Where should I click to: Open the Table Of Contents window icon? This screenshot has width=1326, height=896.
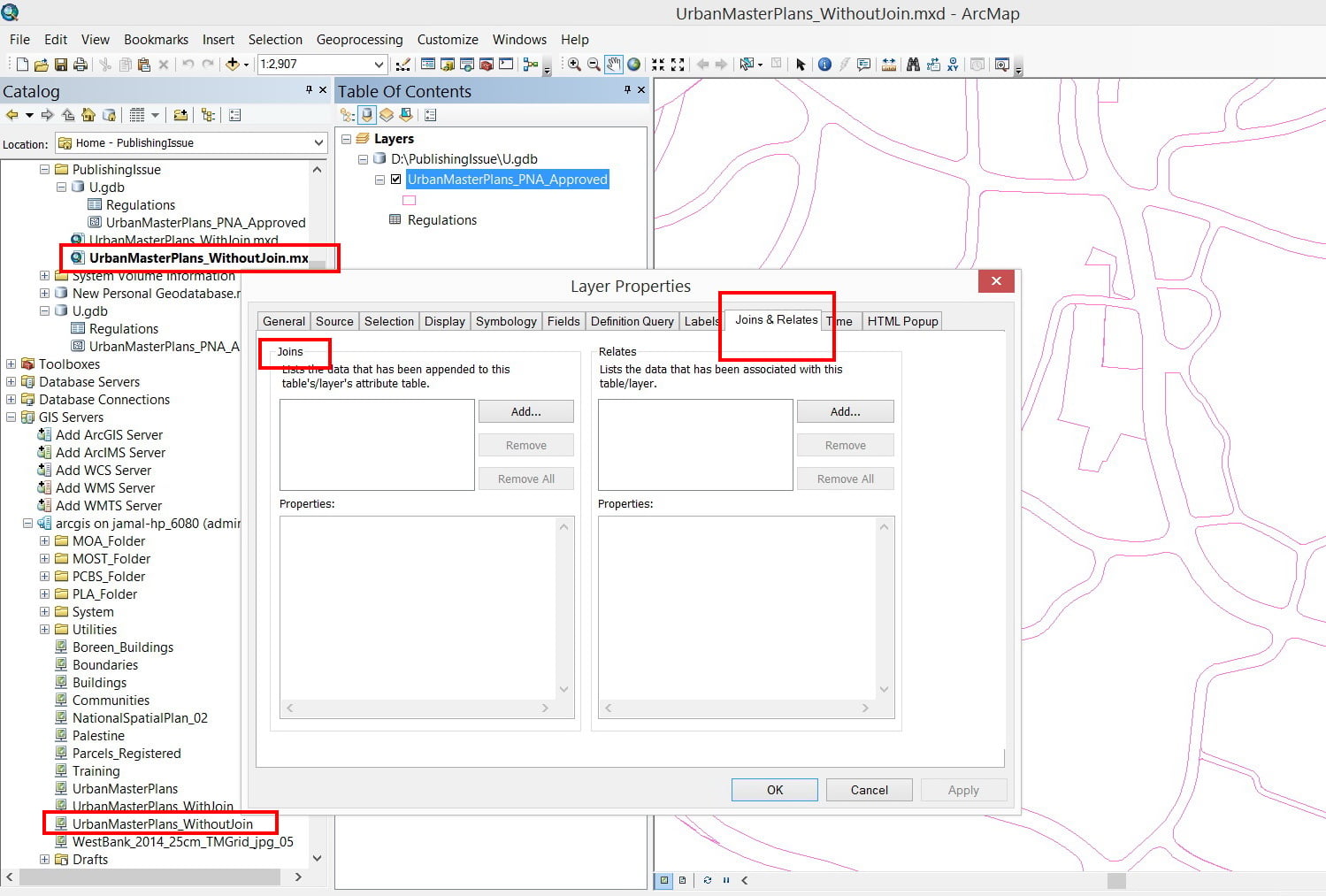click(x=428, y=65)
